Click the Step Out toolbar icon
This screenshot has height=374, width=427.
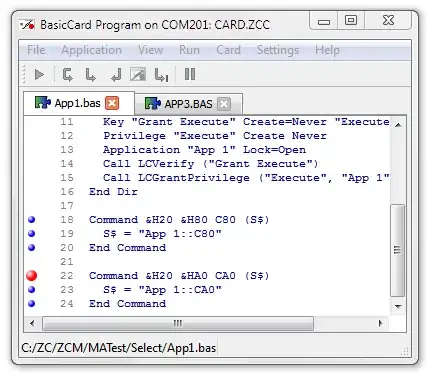click(116, 74)
